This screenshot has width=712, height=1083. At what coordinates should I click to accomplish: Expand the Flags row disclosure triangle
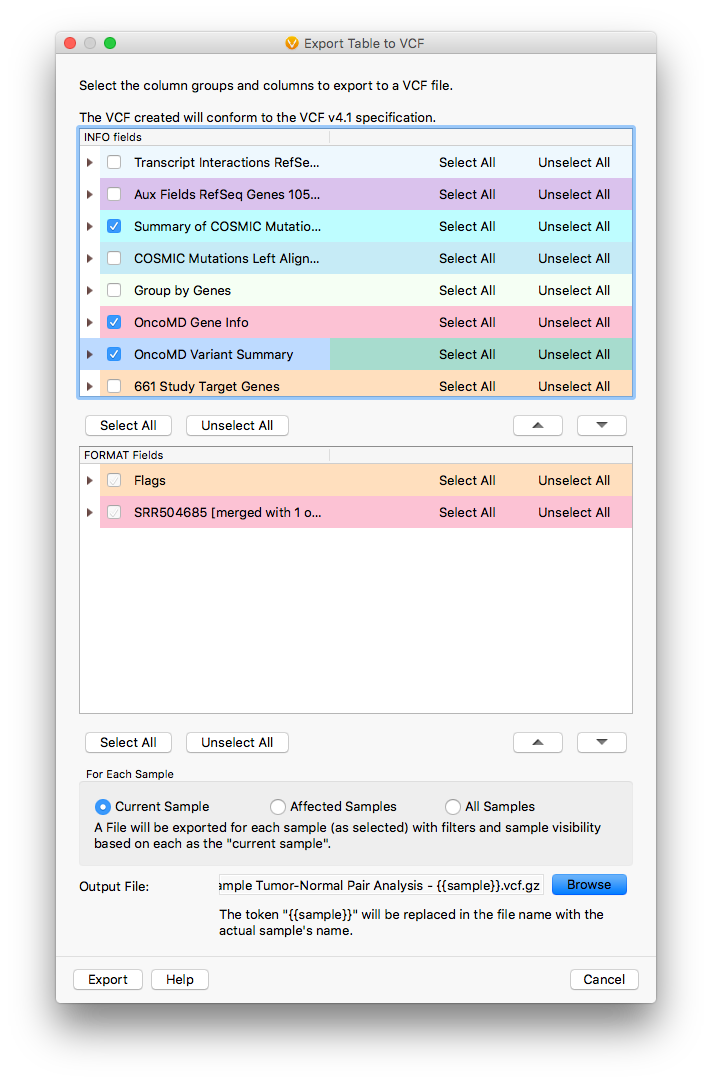[90, 480]
